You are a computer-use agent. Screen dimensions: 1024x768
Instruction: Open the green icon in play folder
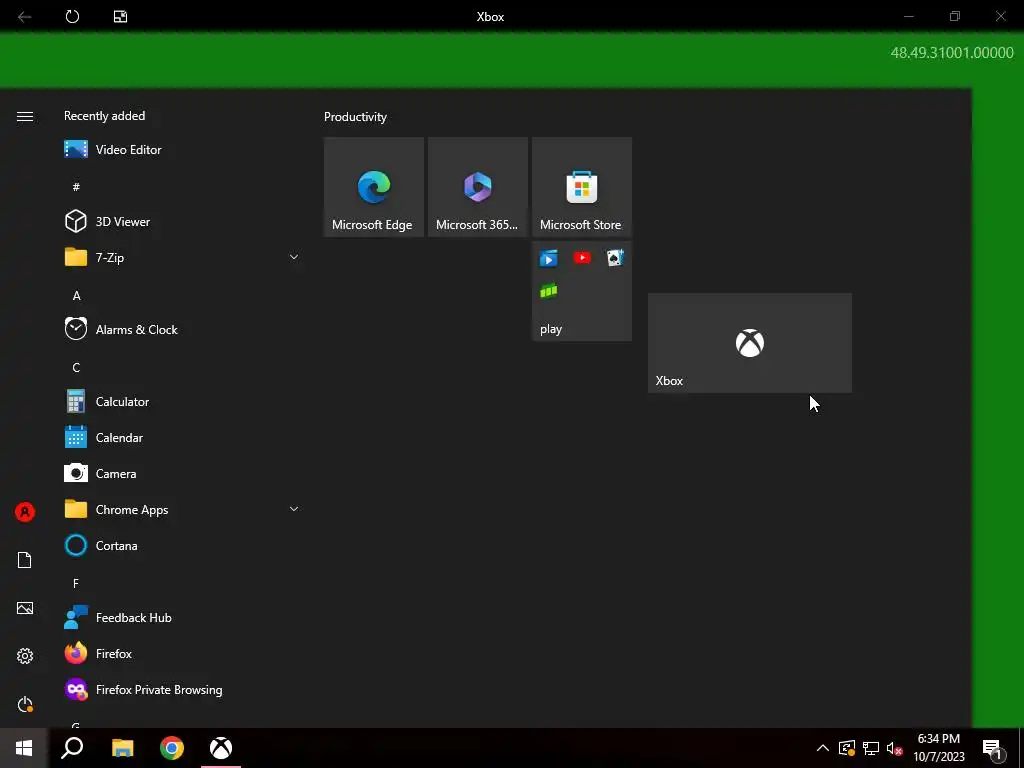[549, 291]
